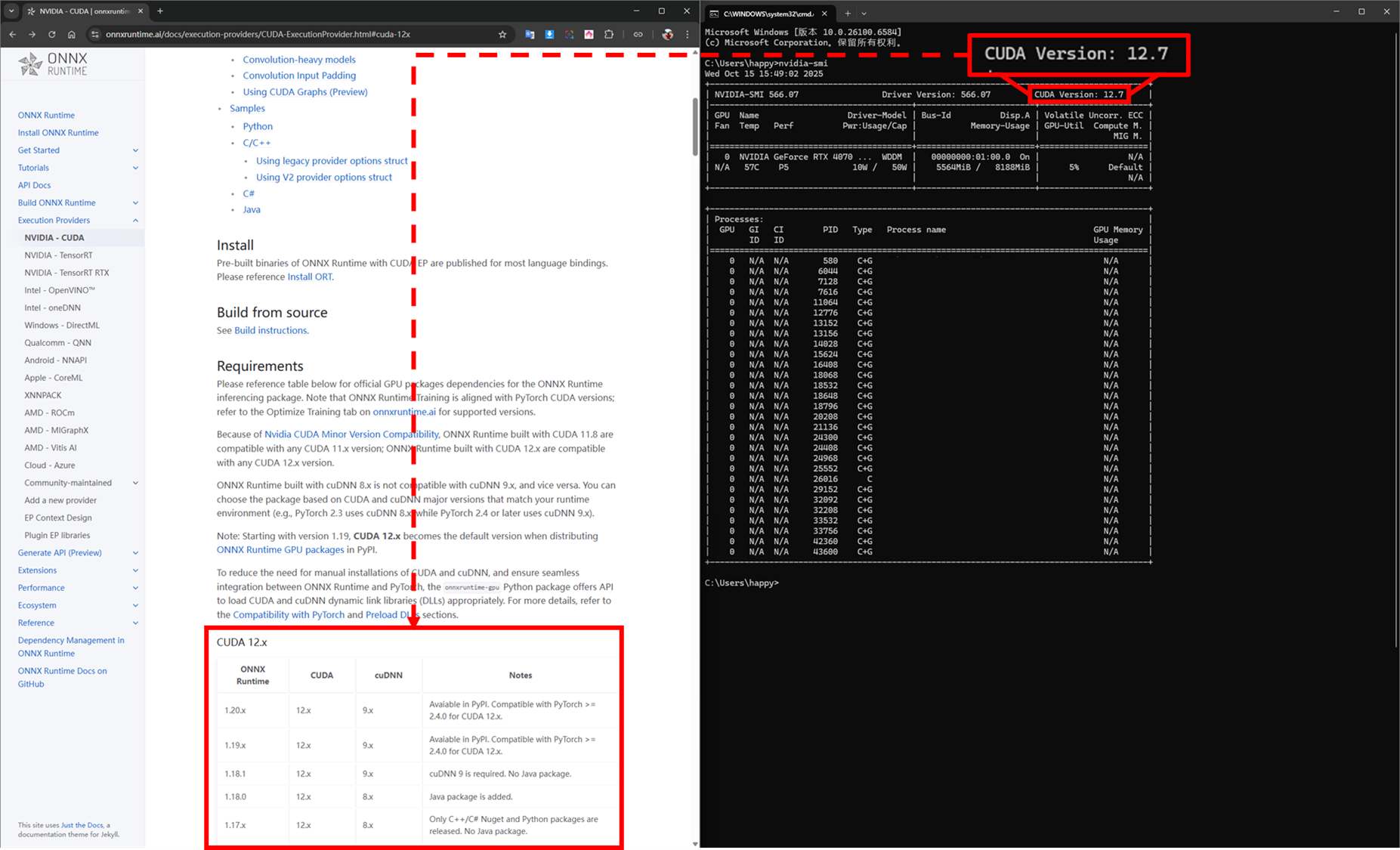Open the Build instructions link
Screen dimensions: 1400x850
click(270, 330)
